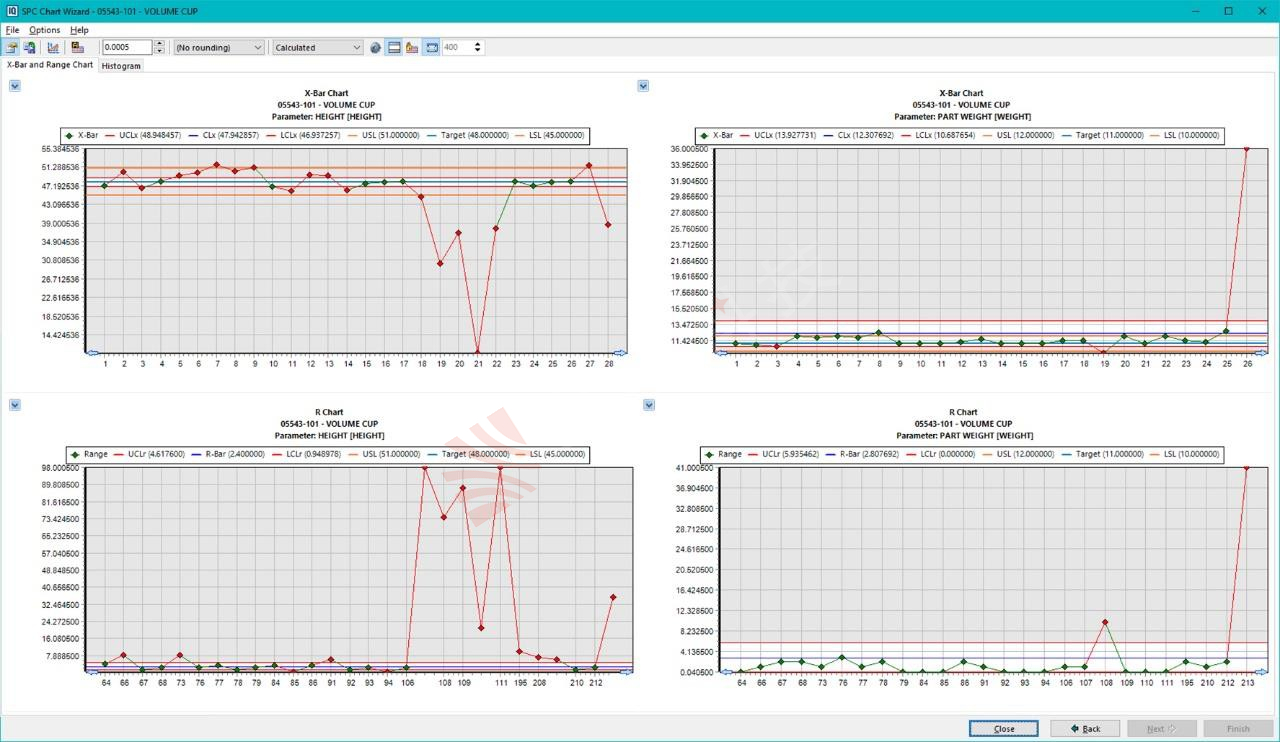Click the 400 size input field

[456, 47]
